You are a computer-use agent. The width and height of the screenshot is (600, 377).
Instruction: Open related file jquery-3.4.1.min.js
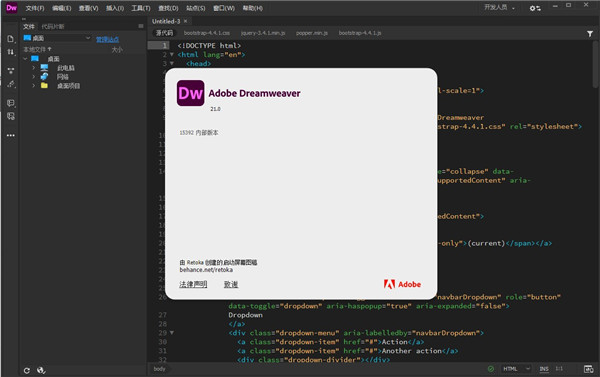click(x=263, y=33)
